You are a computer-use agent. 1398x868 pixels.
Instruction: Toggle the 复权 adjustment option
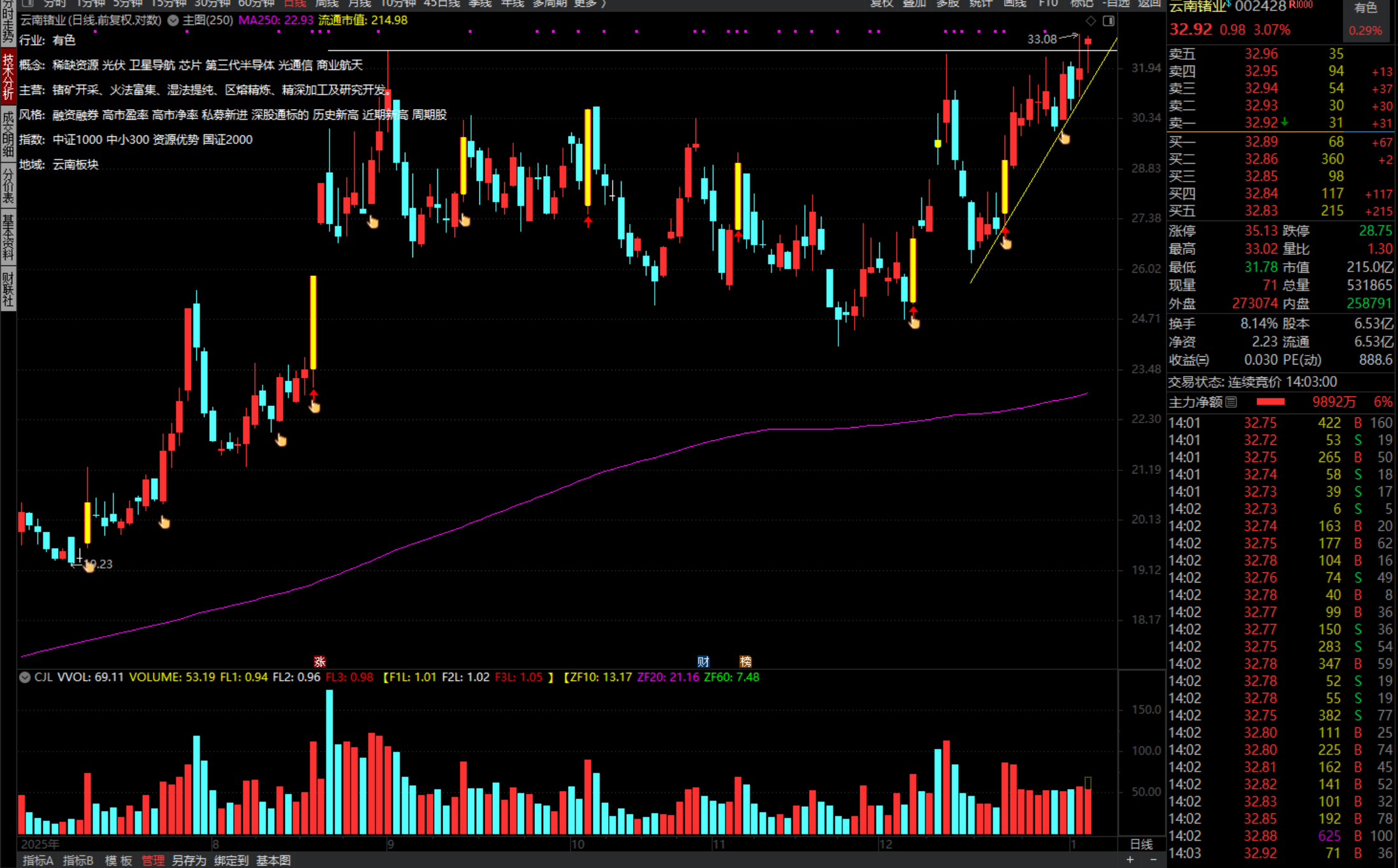coord(882,3)
